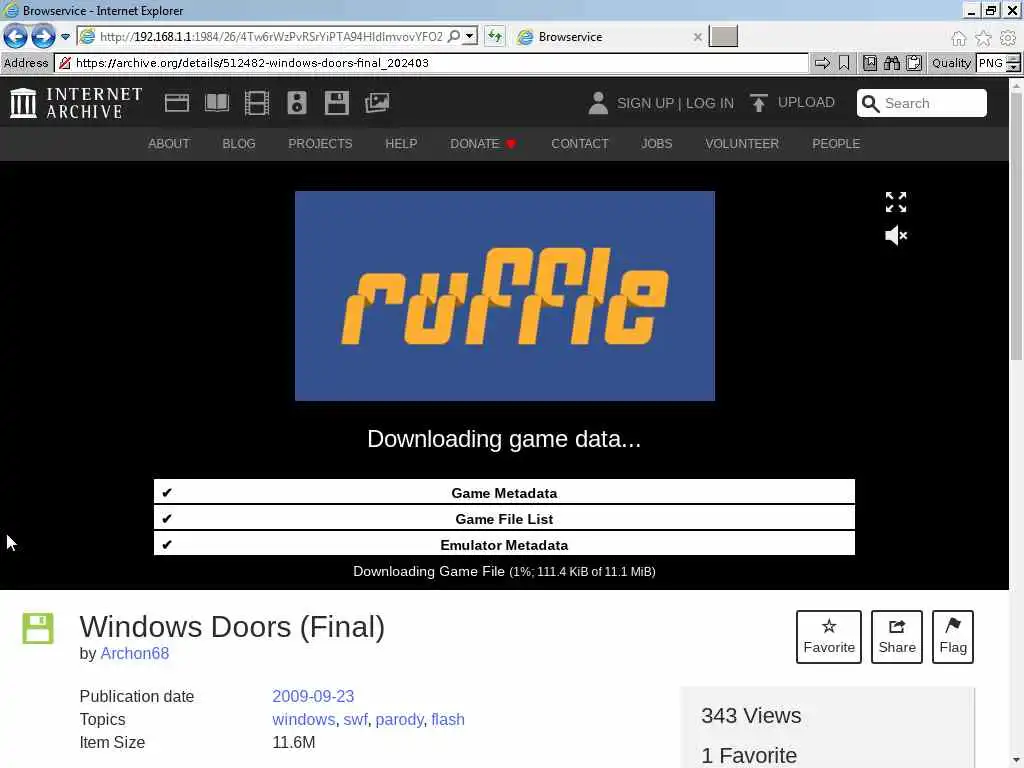Click the Ruffle splash image

click(x=505, y=296)
